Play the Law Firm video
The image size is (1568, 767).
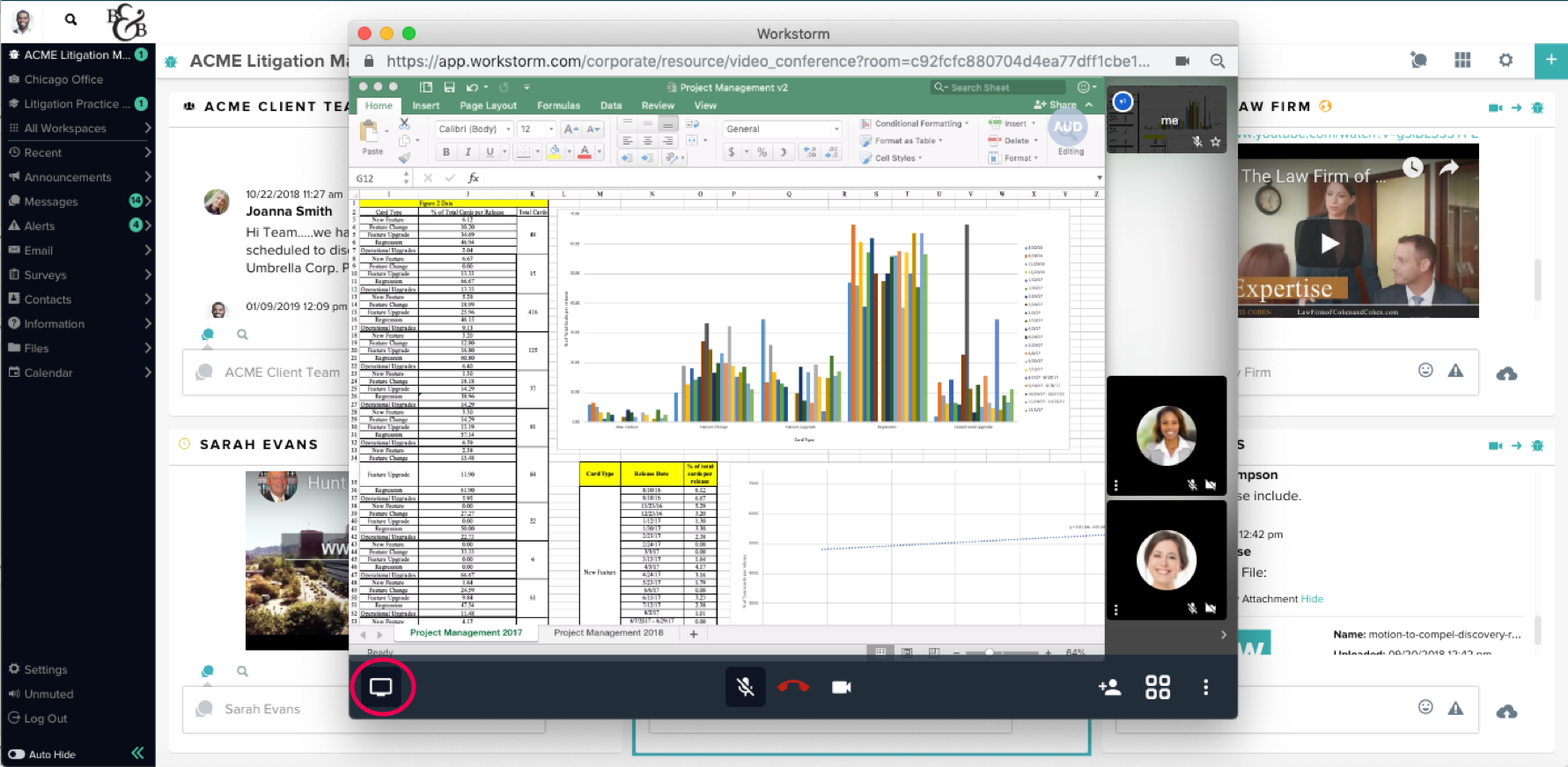click(x=1329, y=243)
